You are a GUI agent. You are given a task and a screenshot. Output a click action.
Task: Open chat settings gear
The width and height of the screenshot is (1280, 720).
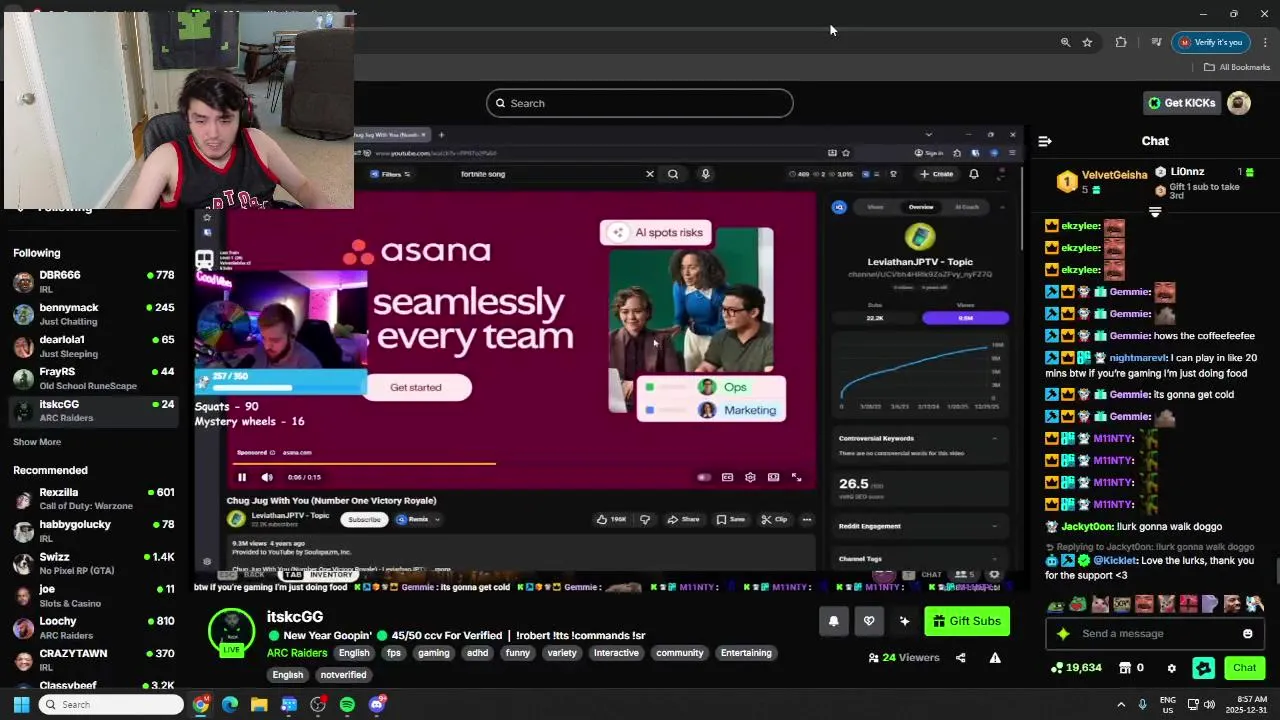[1171, 668]
